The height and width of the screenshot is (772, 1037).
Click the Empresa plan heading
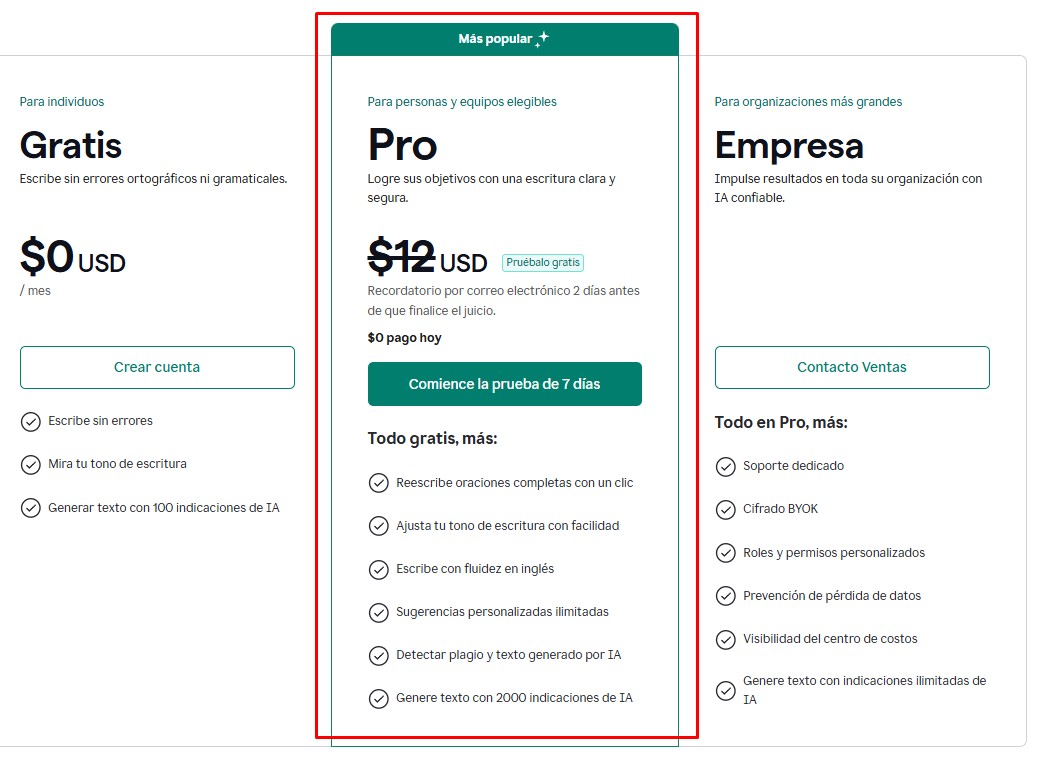[x=789, y=146]
